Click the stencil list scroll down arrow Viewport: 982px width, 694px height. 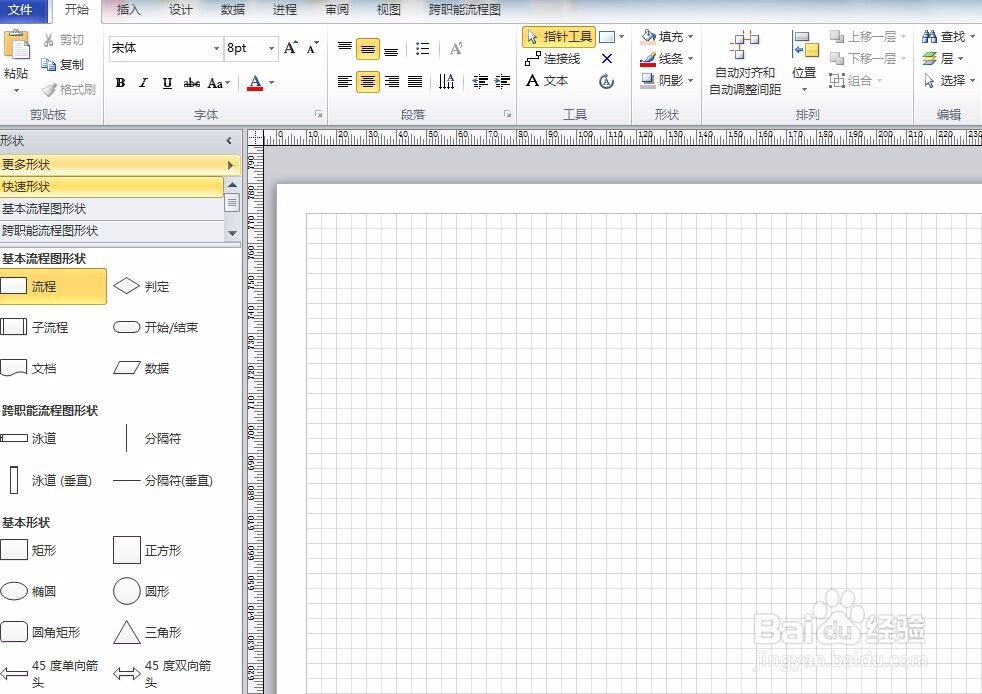[232, 233]
